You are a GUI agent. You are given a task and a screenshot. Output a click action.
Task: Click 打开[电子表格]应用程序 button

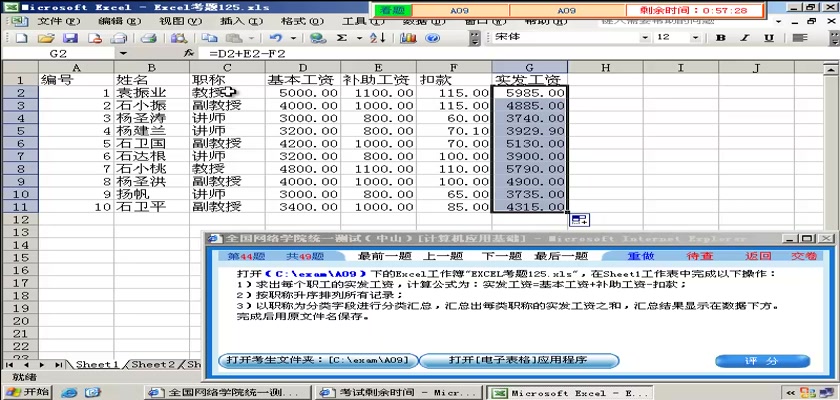tap(518, 360)
